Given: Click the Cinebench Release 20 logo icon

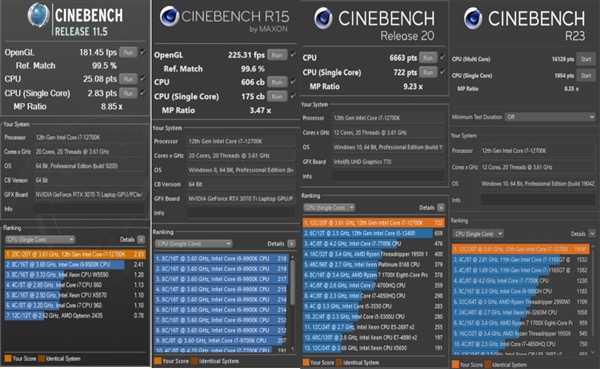Looking at the screenshot, I should [x=323, y=18].
